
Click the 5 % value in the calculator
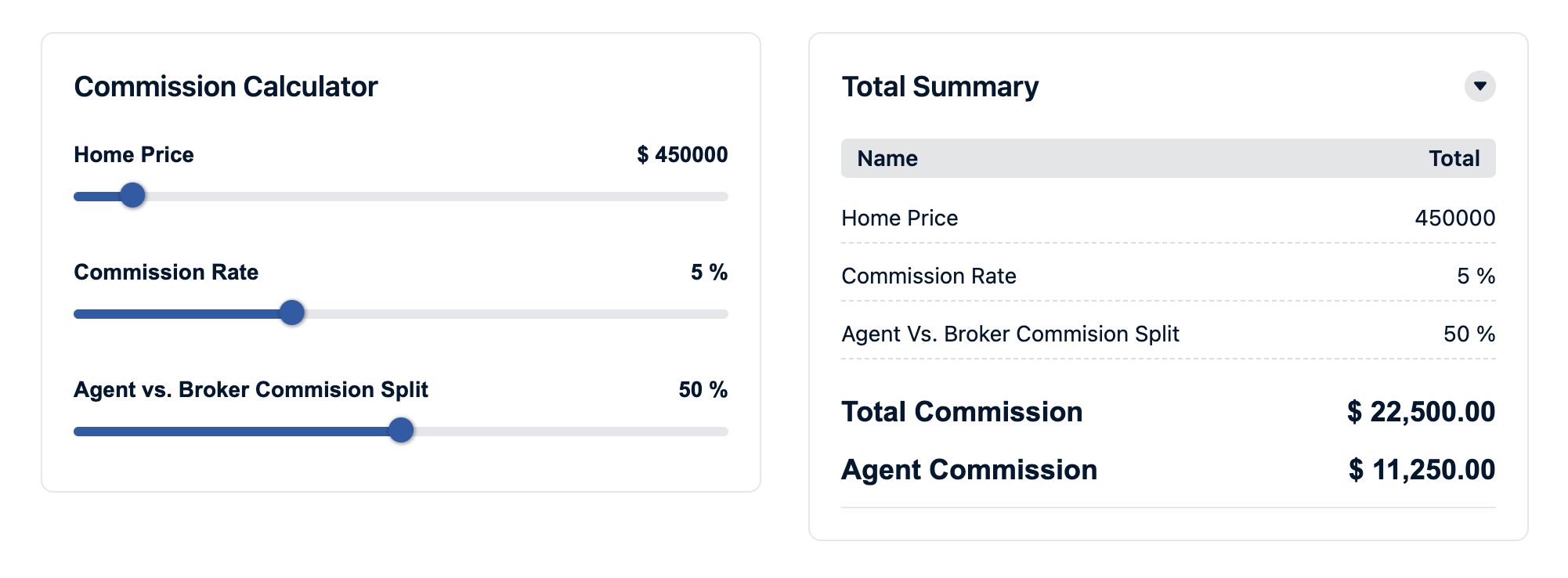[x=709, y=273]
